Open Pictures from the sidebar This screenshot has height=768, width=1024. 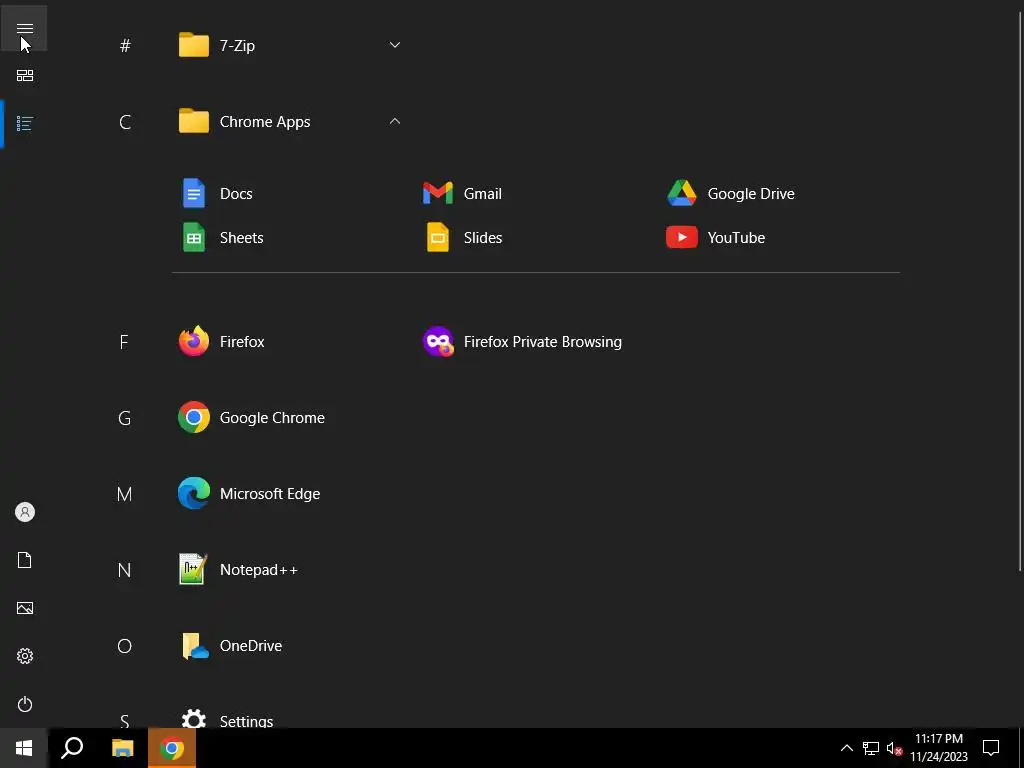(x=24, y=608)
